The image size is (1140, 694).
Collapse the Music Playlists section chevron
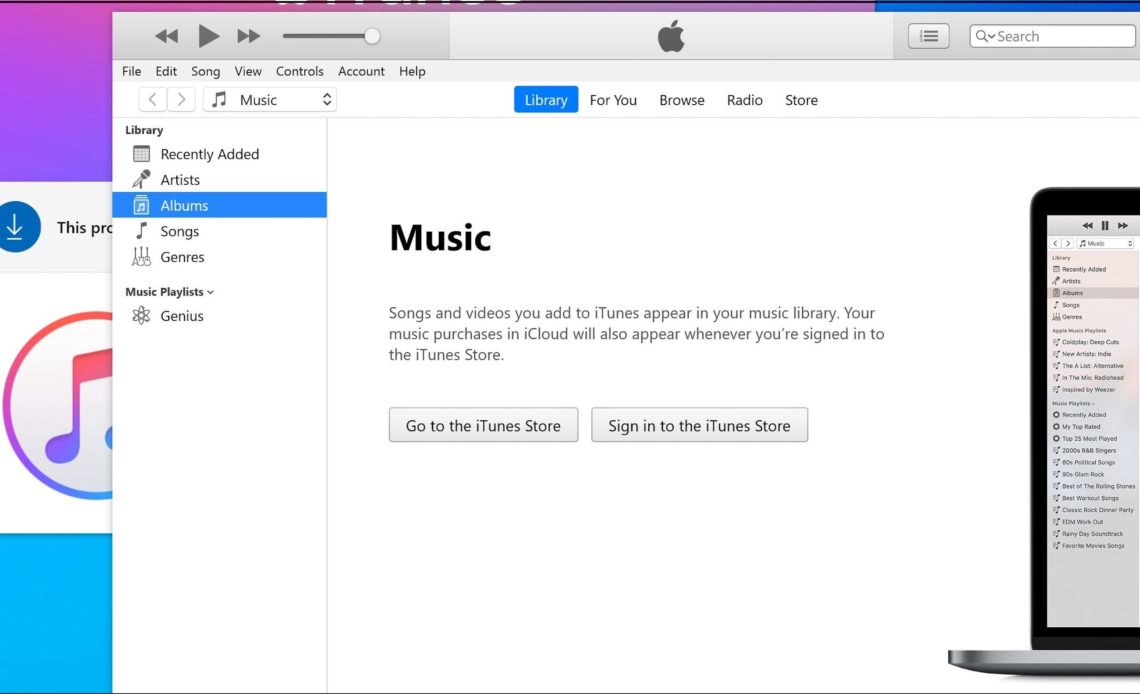[211, 292]
